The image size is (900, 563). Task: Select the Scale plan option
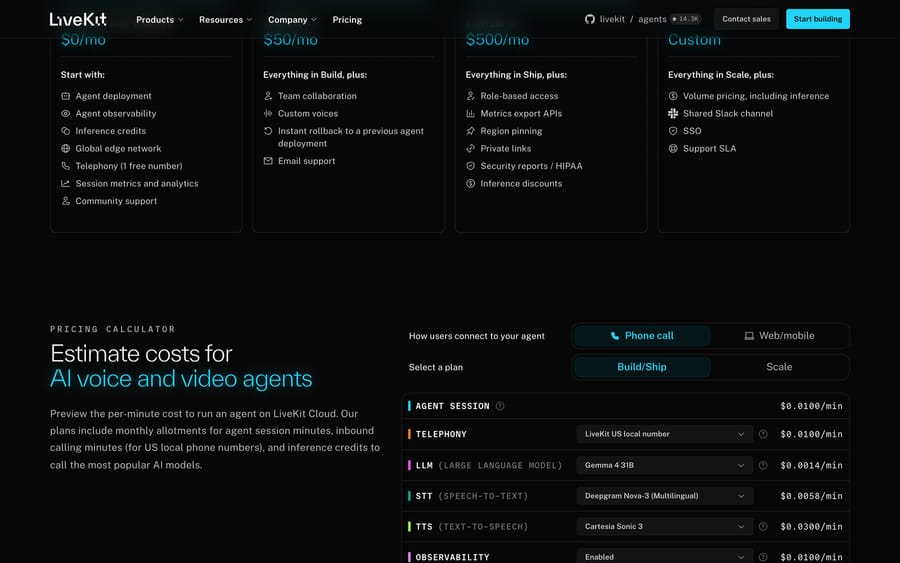[x=779, y=367]
